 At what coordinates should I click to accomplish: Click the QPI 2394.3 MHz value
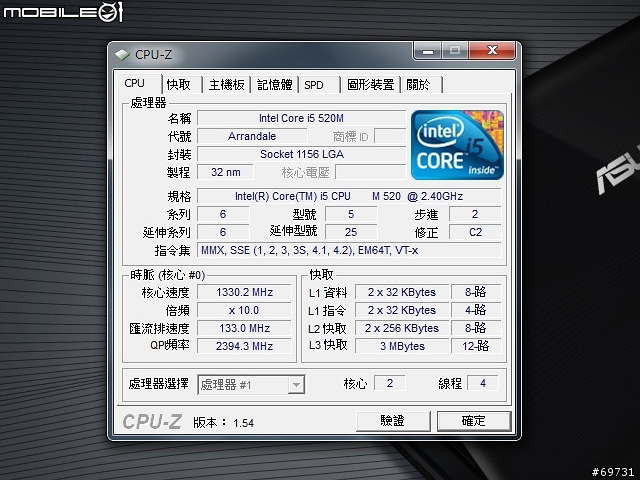pyautogui.click(x=244, y=346)
